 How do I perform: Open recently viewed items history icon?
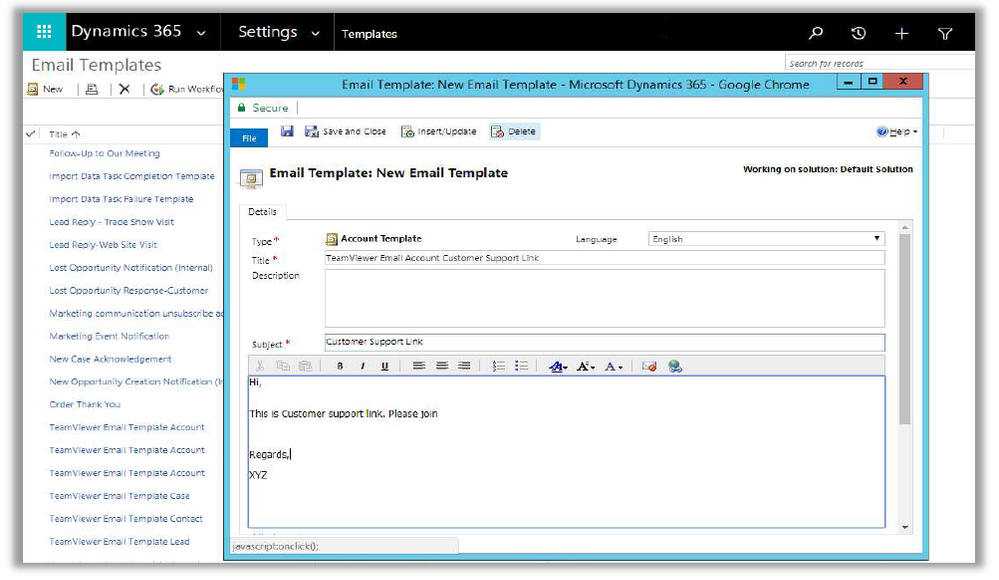(858, 33)
